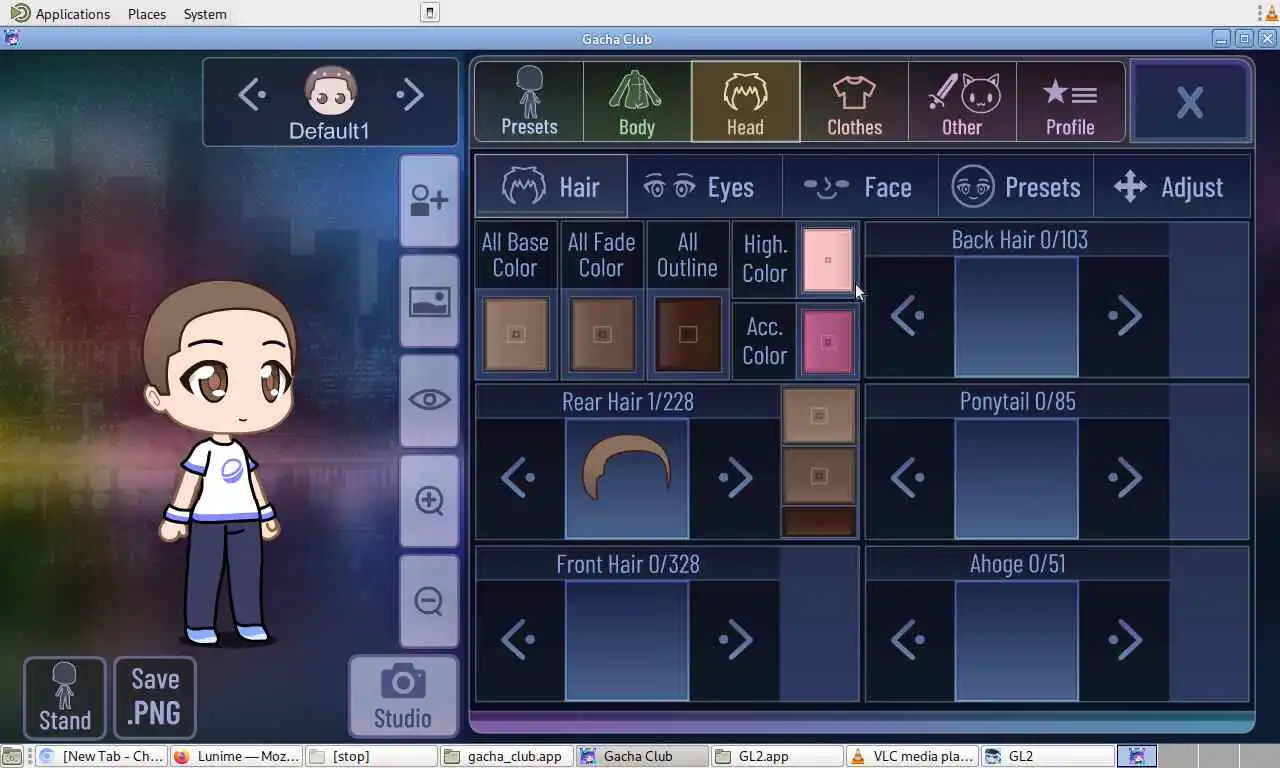Previous Rear Hair style arrow
This screenshot has width=1280, height=768.
(518, 478)
